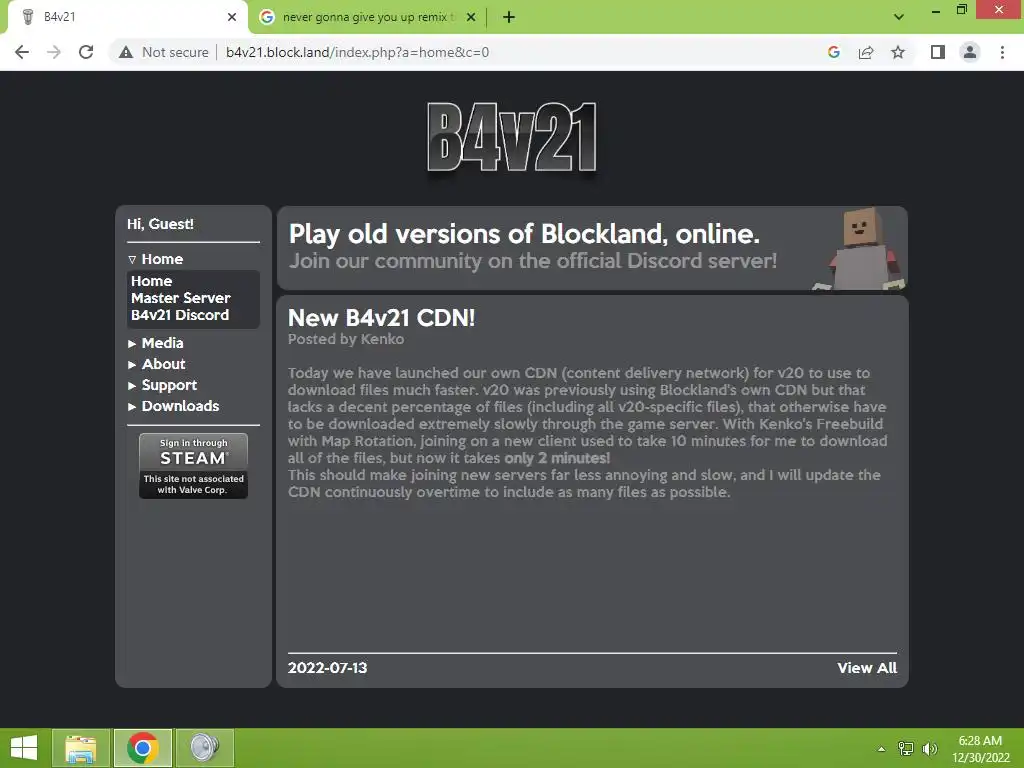
Task: Bookmark this page with star icon
Action: point(898,52)
